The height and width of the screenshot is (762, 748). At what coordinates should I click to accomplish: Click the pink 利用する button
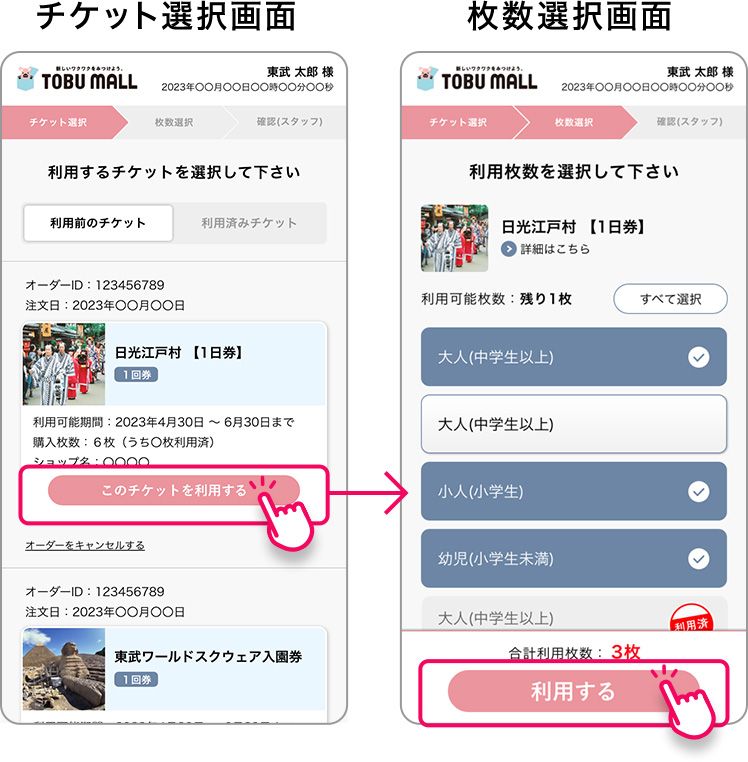coord(574,691)
